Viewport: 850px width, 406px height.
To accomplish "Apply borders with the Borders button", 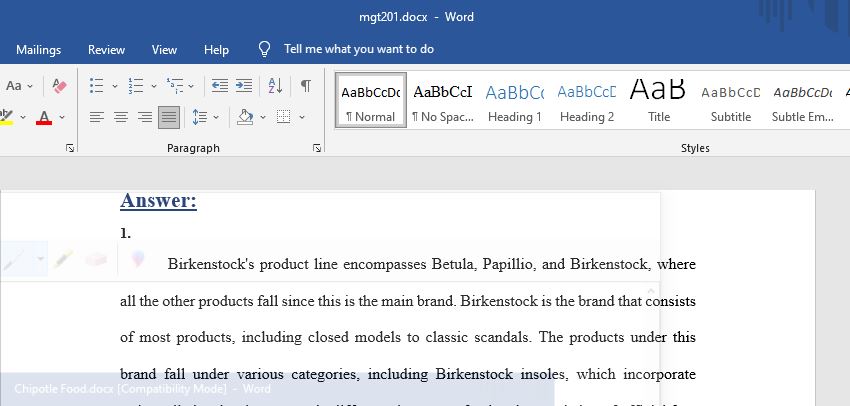I will (284, 117).
